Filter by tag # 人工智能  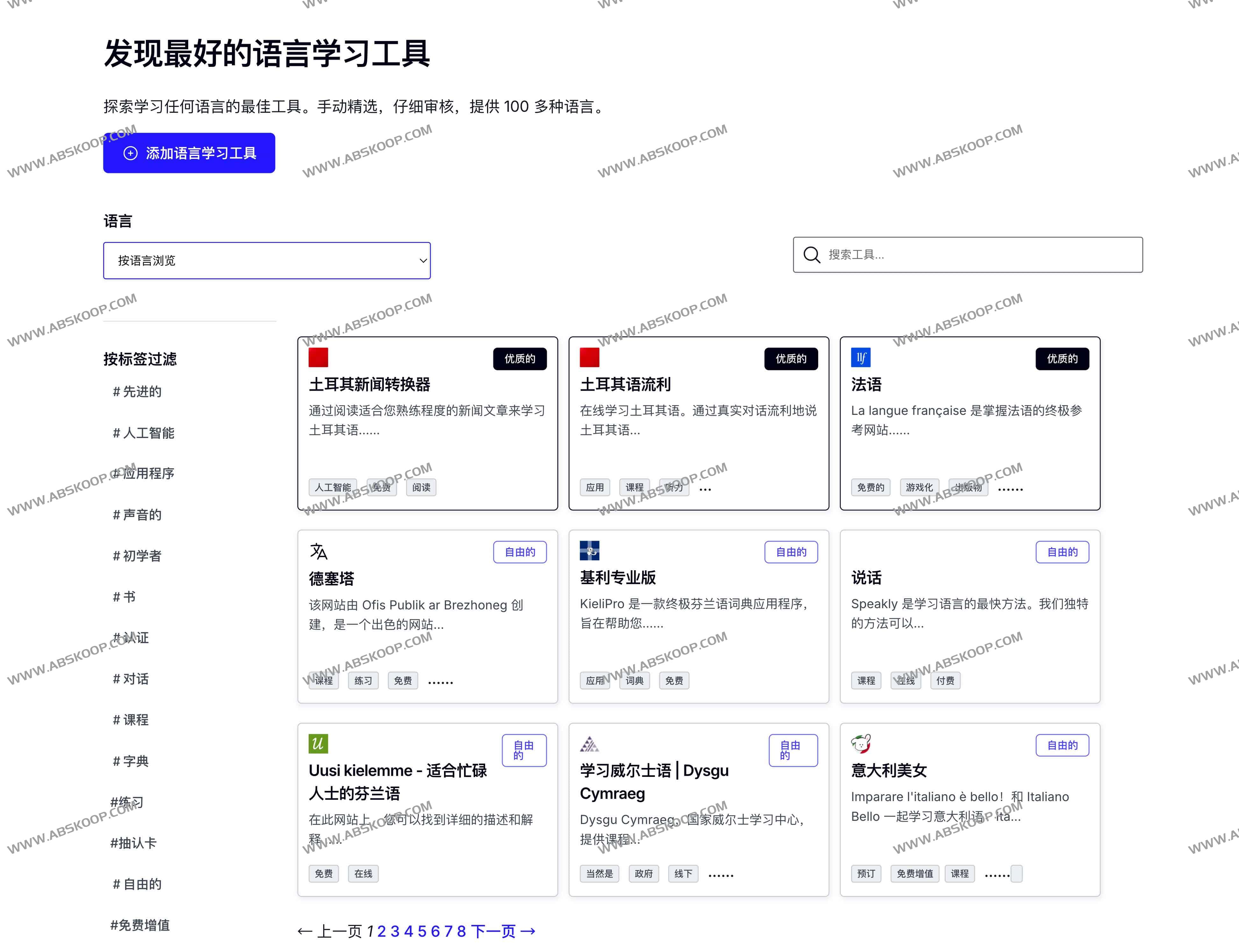tap(143, 433)
